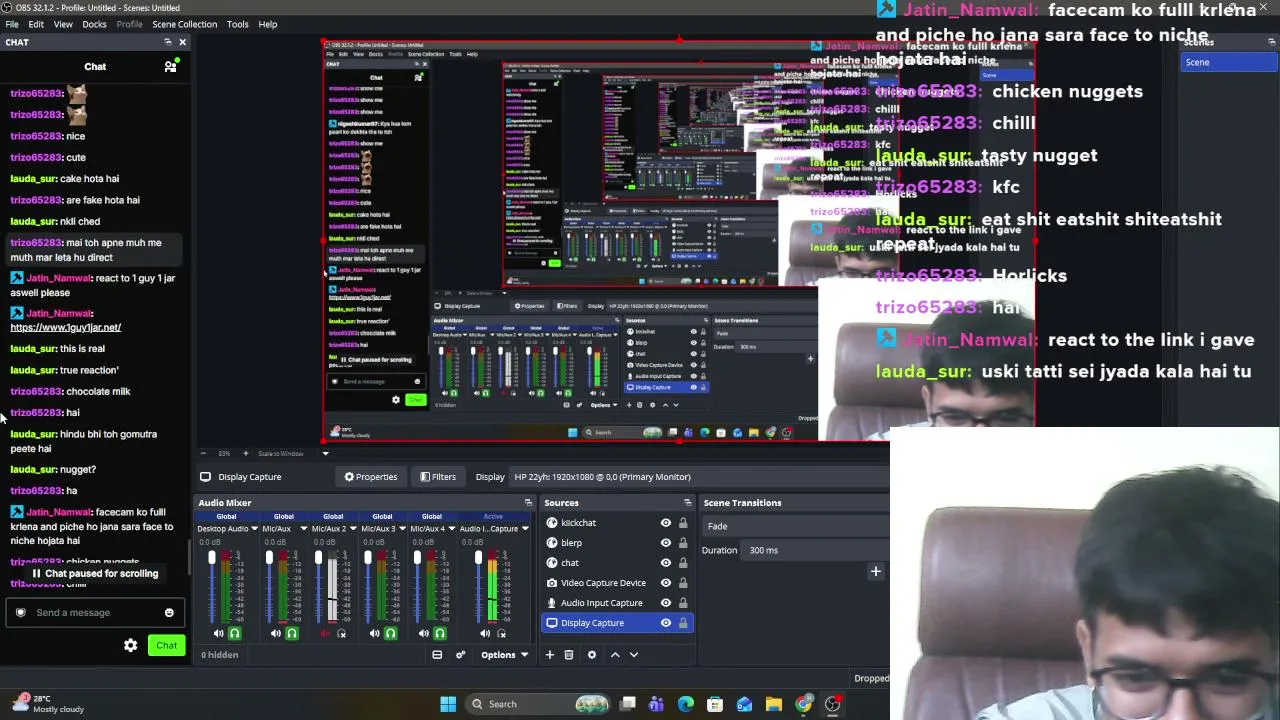
Task: Open the Edit menu
Action: tap(36, 24)
